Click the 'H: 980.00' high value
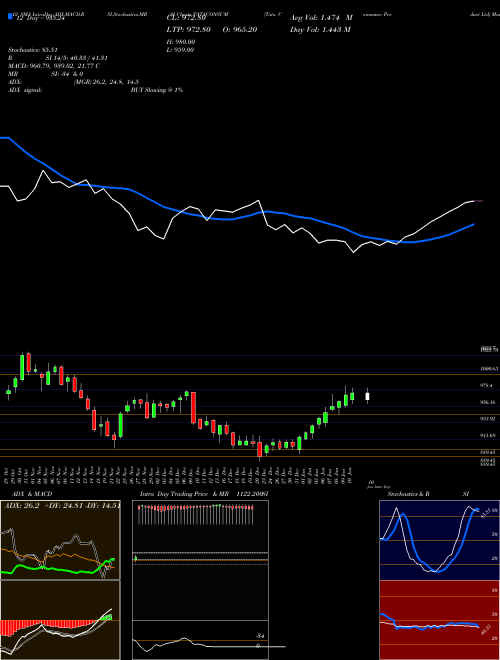 point(180,42)
